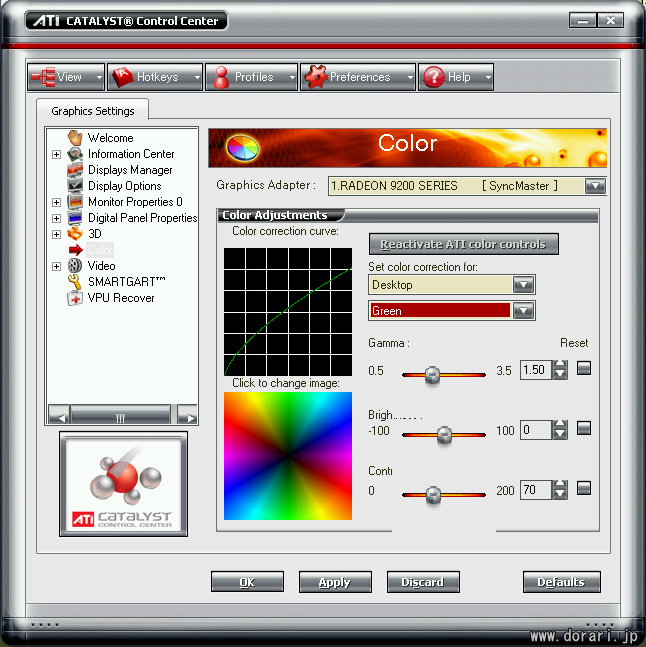Expand the Information Center tree node
Image resolution: width=646 pixels, height=647 pixels.
[x=57, y=154]
